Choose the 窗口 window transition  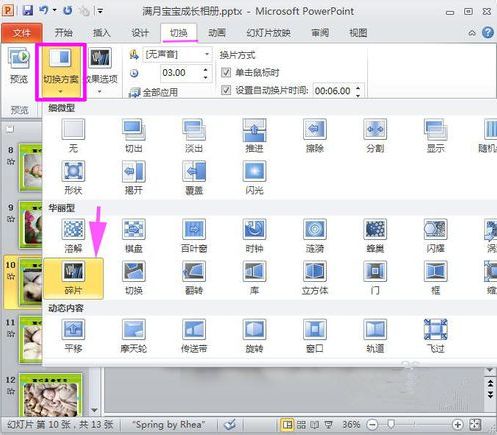(x=315, y=336)
